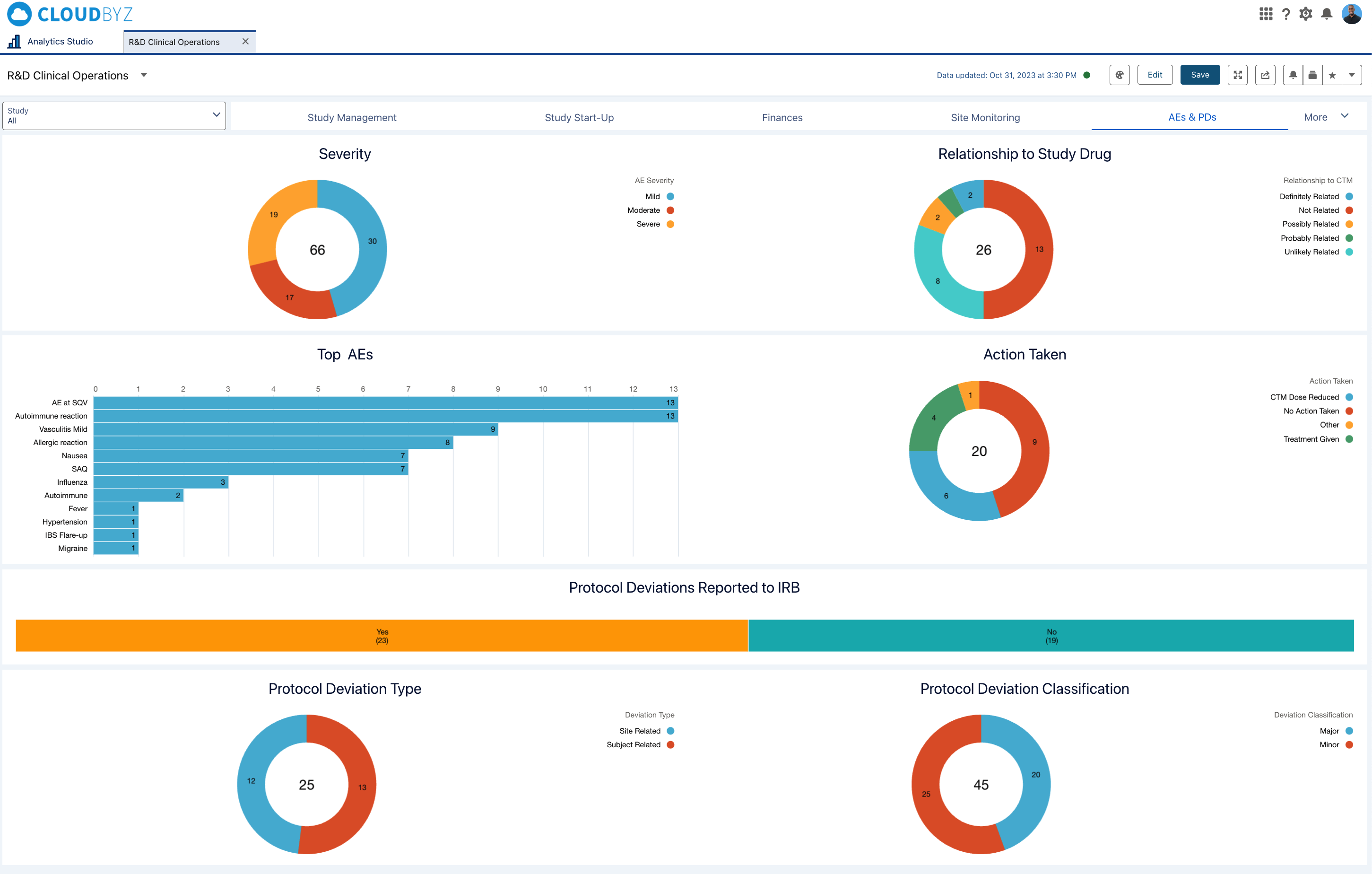The height and width of the screenshot is (874, 1372).
Task: Open the dashboard actions dropdown arrow
Action: click(1352, 75)
